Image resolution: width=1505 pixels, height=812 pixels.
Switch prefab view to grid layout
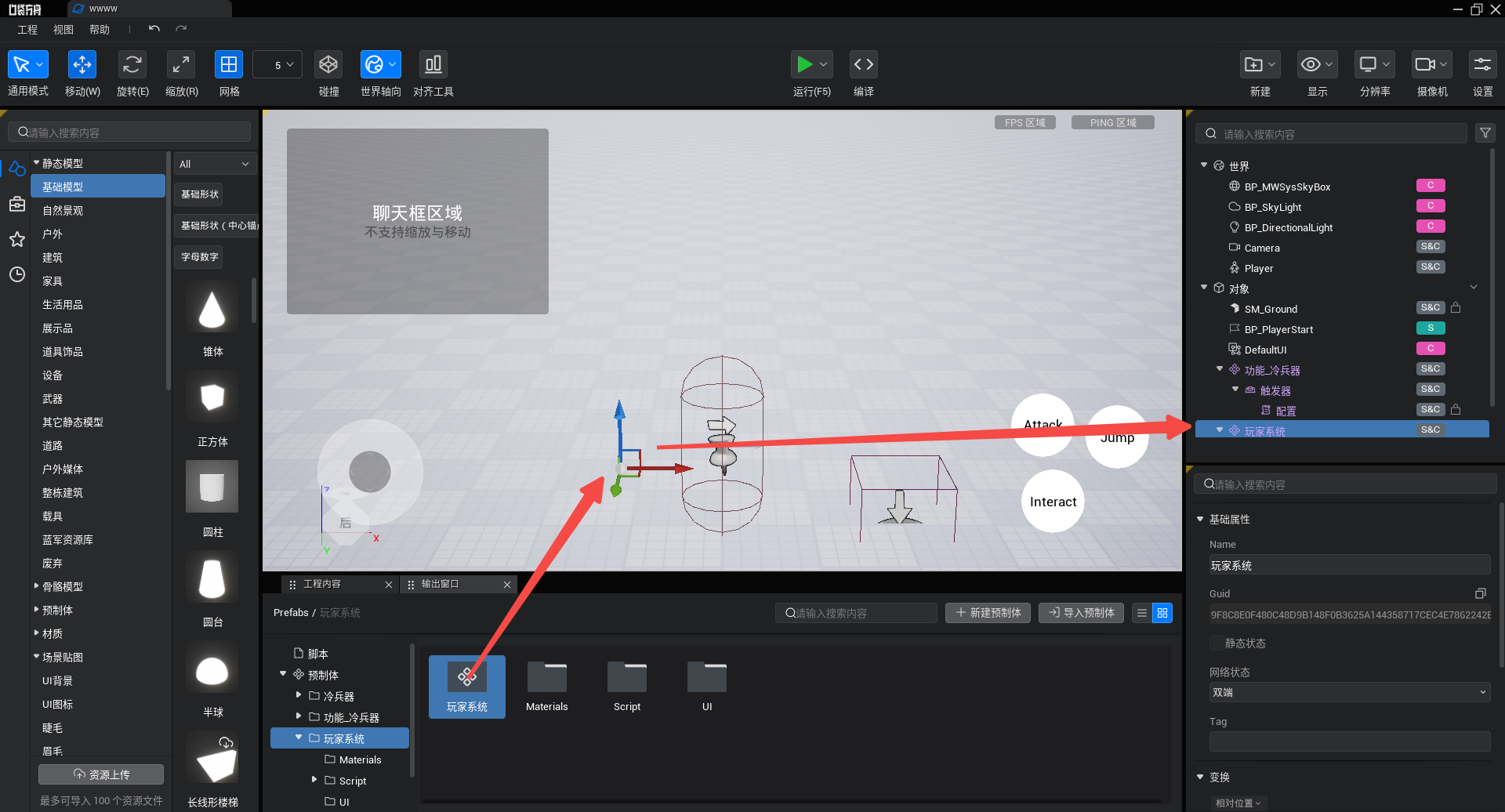1162,613
